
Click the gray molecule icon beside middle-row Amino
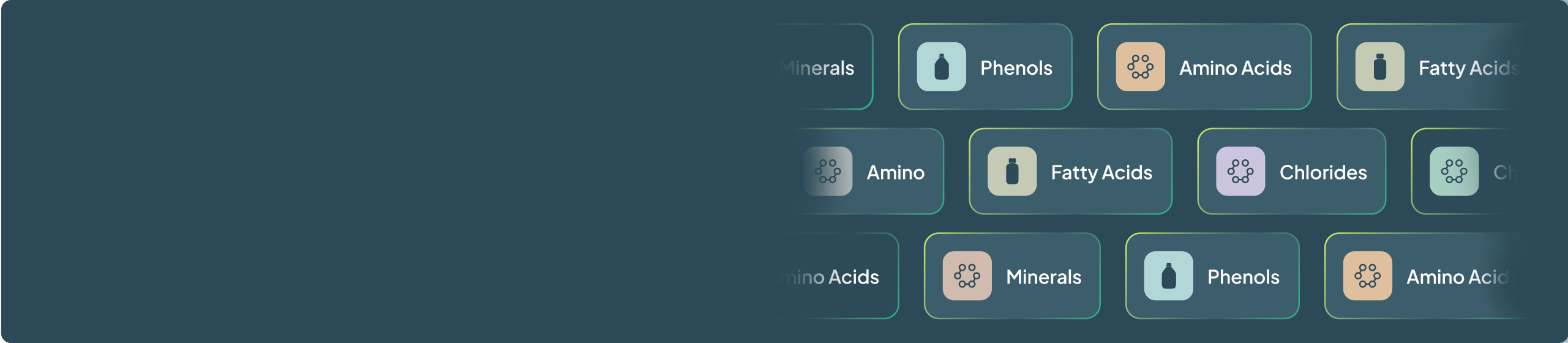click(828, 171)
